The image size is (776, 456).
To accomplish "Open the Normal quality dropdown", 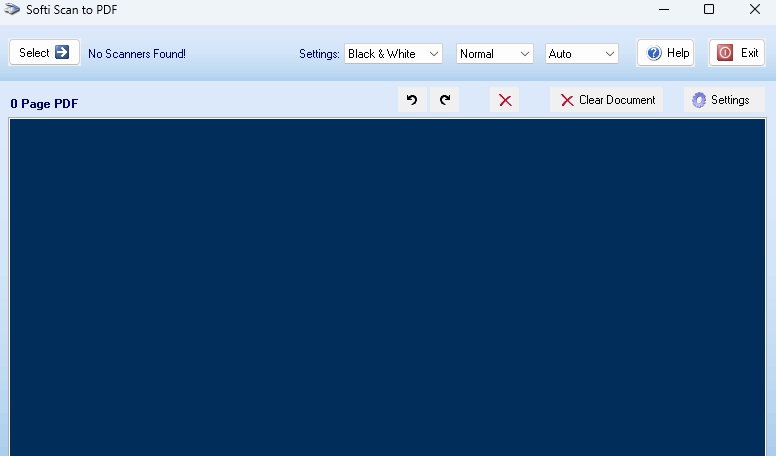I will click(494, 53).
